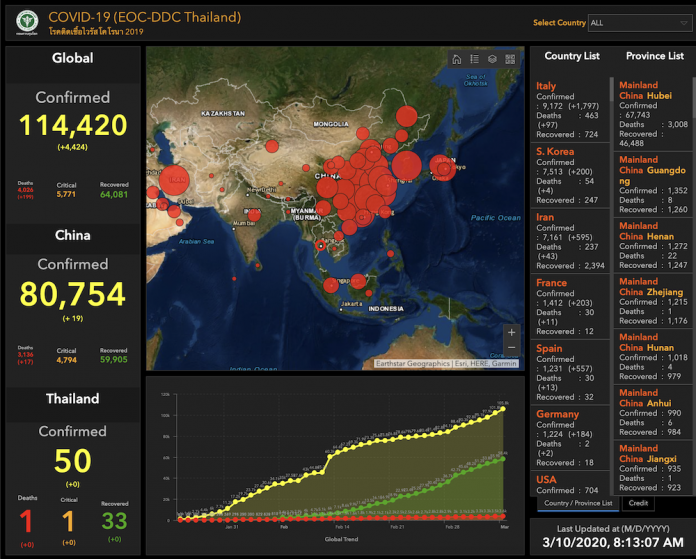
Task: Select Mainland China Hubei province entry
Action: click(x=653, y=114)
